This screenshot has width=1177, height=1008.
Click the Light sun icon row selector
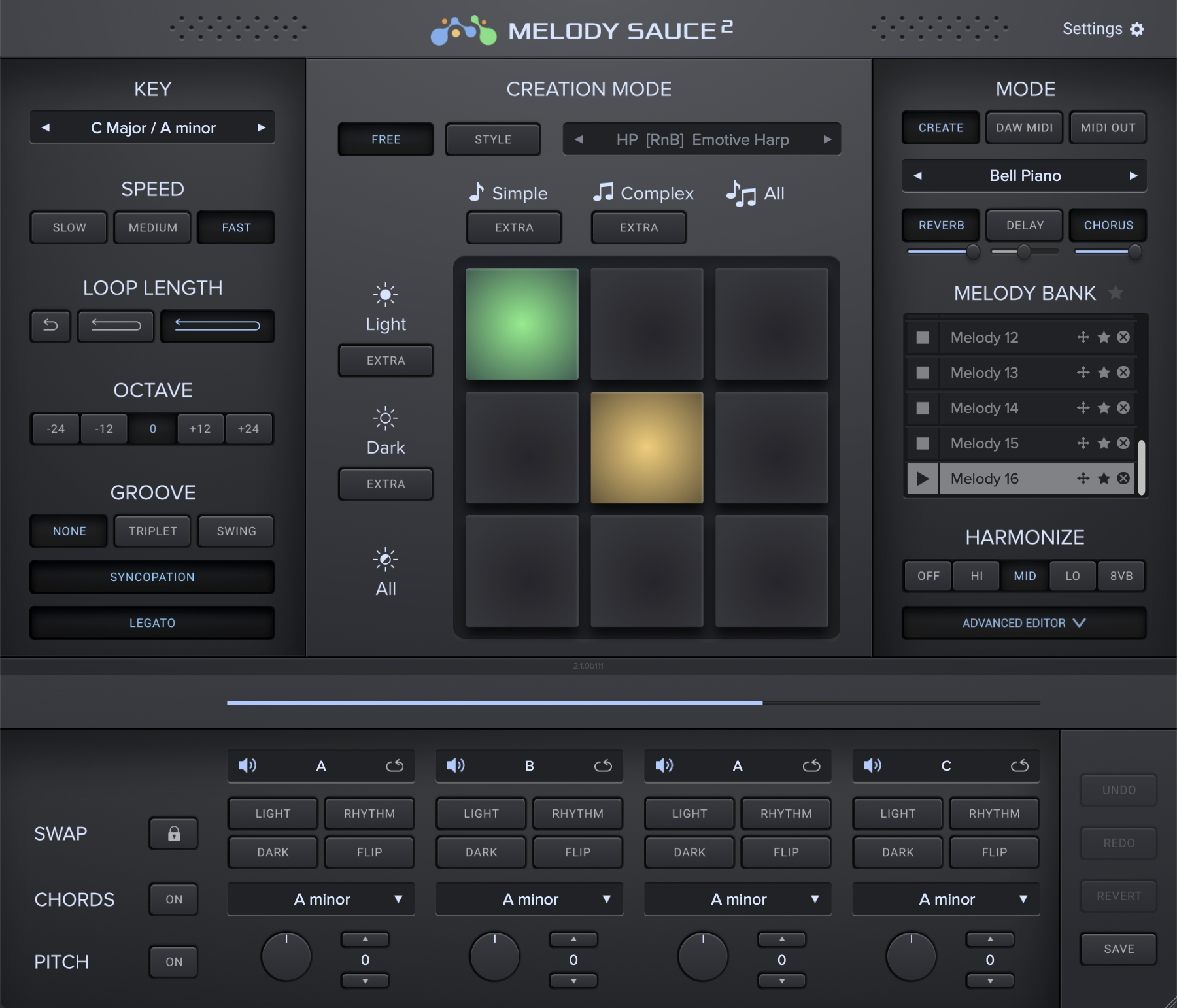pyautogui.click(x=386, y=295)
